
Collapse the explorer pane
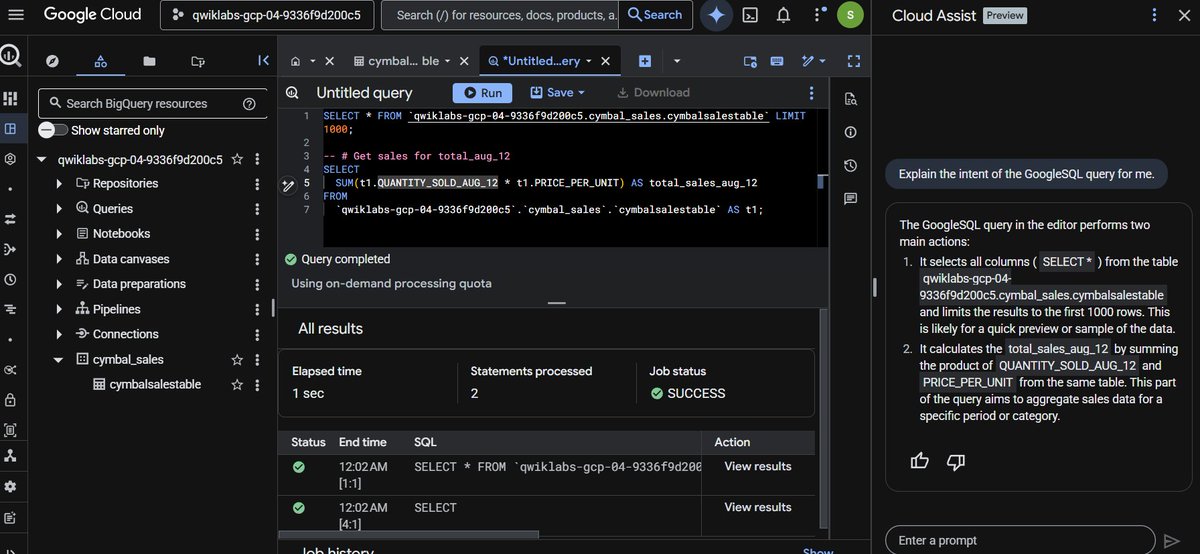(263, 61)
